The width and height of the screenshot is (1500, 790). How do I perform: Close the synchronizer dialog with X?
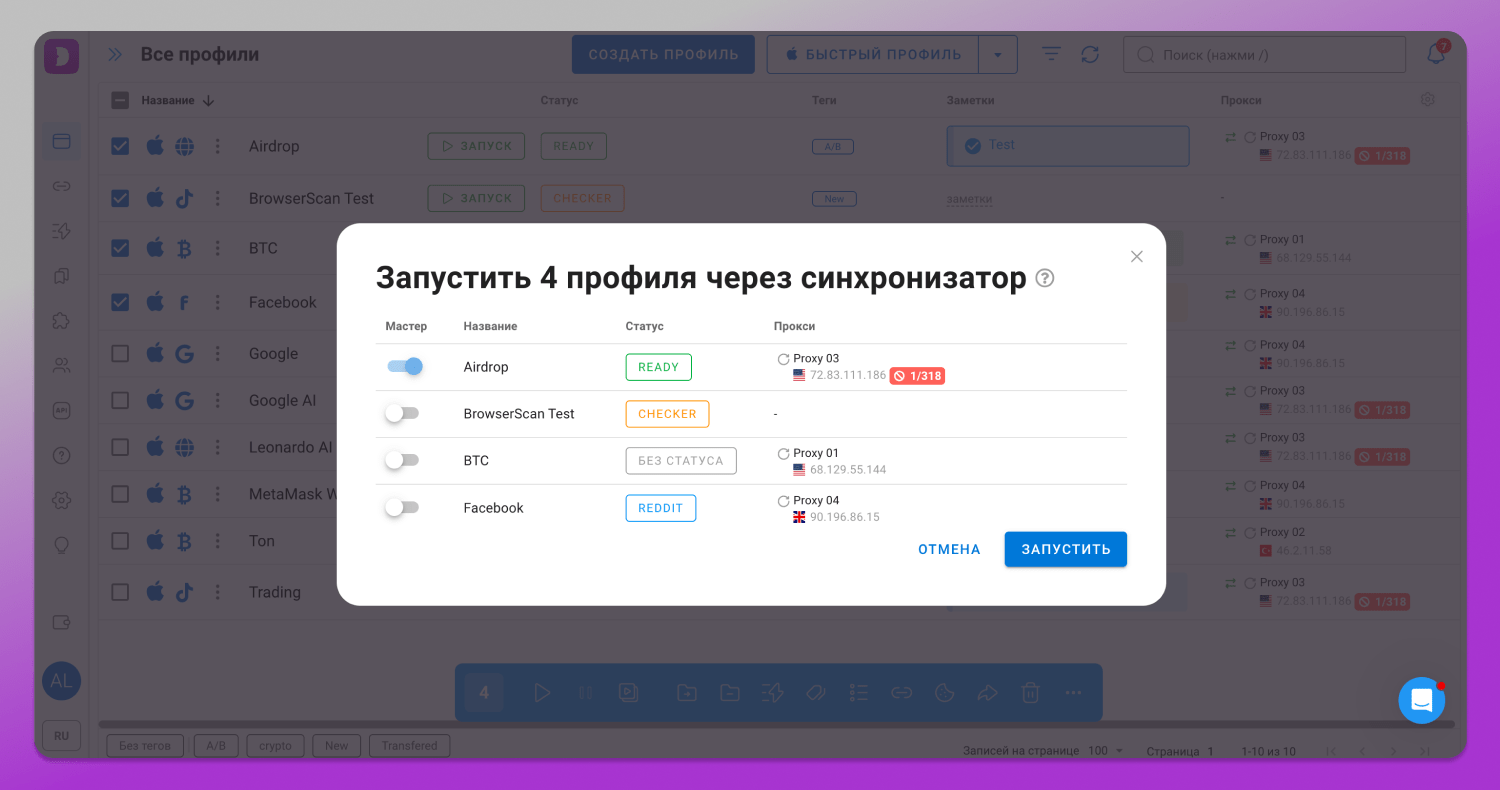coord(1136,256)
